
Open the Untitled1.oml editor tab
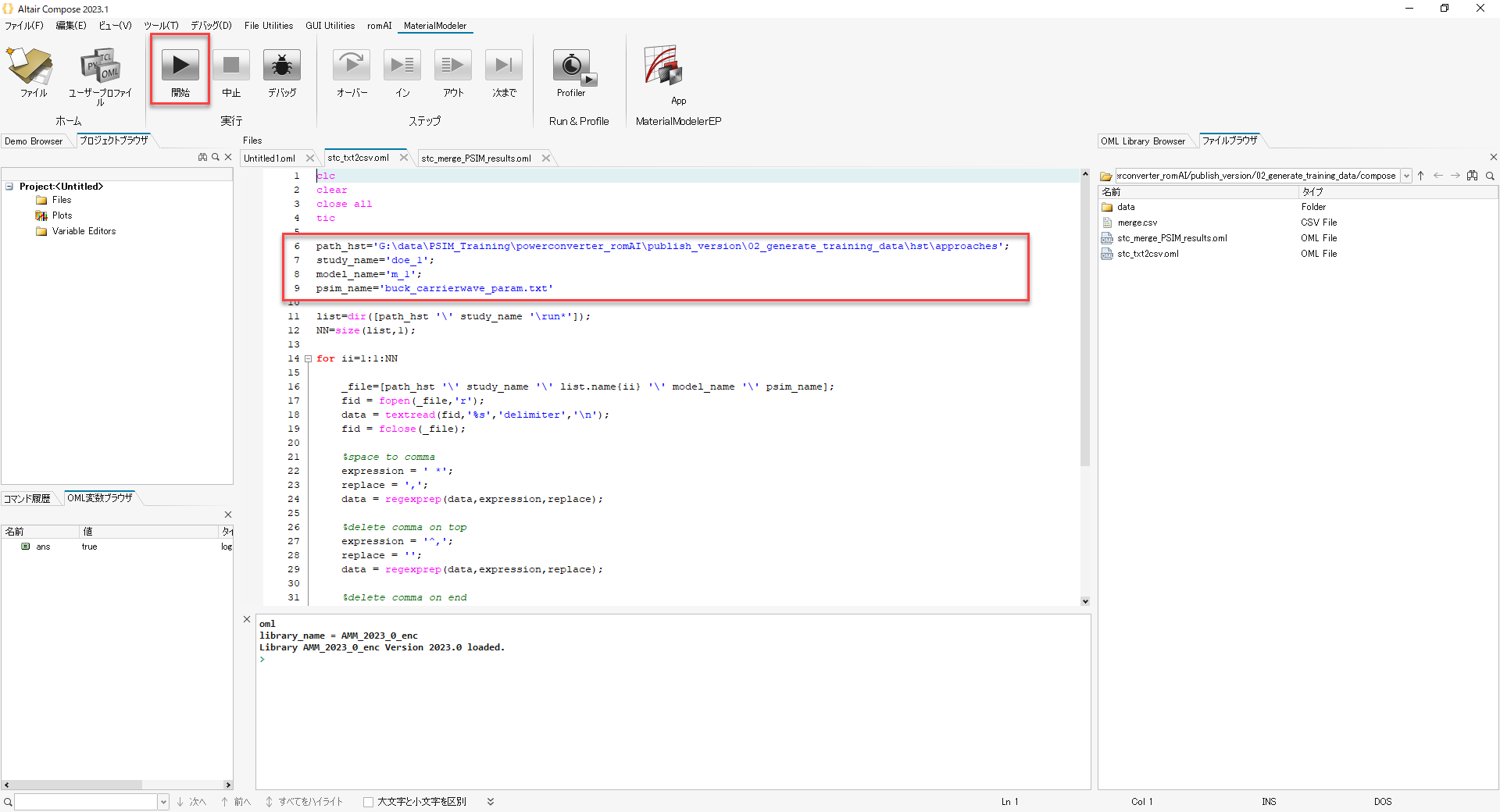point(270,158)
